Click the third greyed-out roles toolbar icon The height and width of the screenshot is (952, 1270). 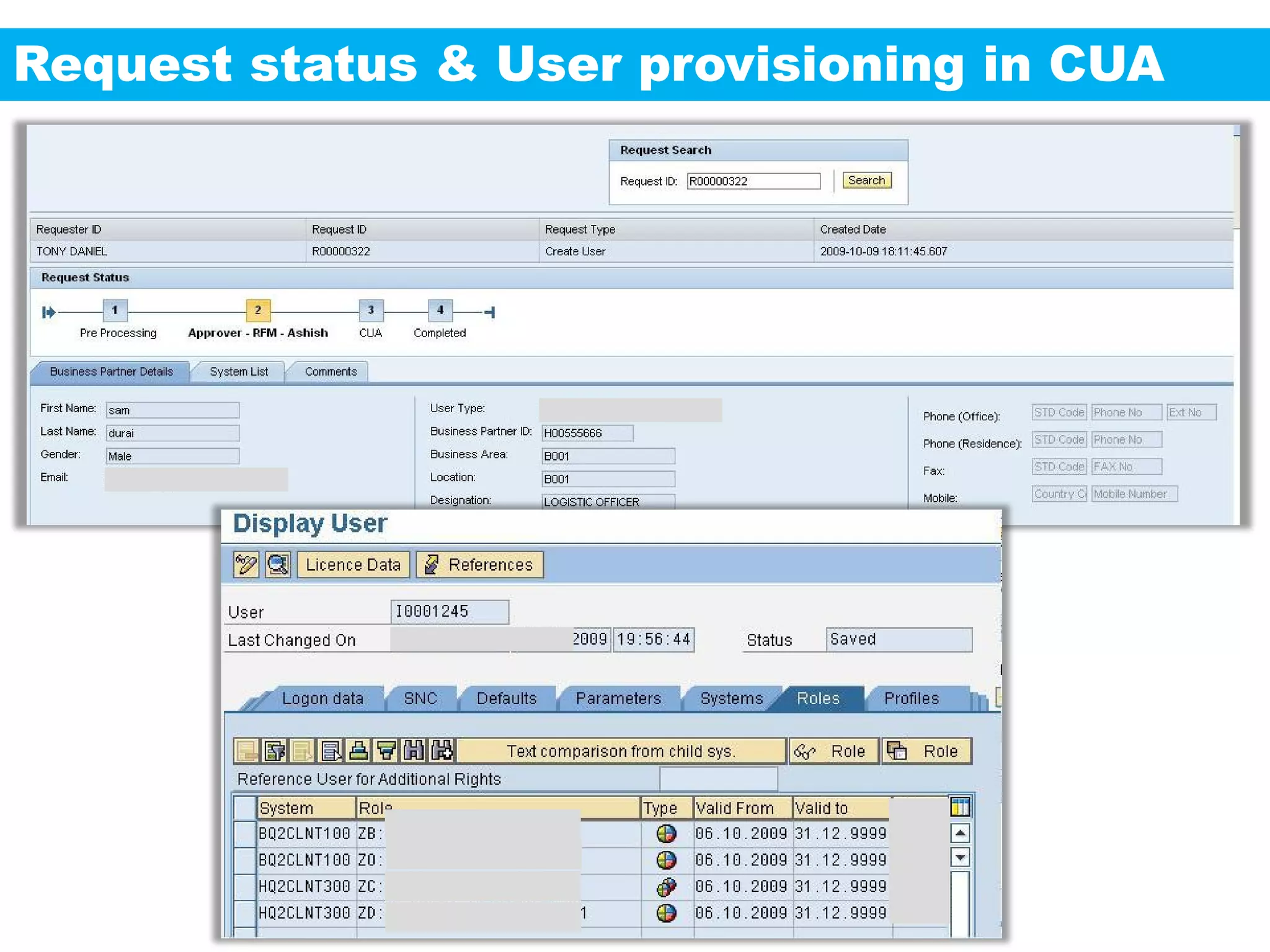[x=303, y=751]
